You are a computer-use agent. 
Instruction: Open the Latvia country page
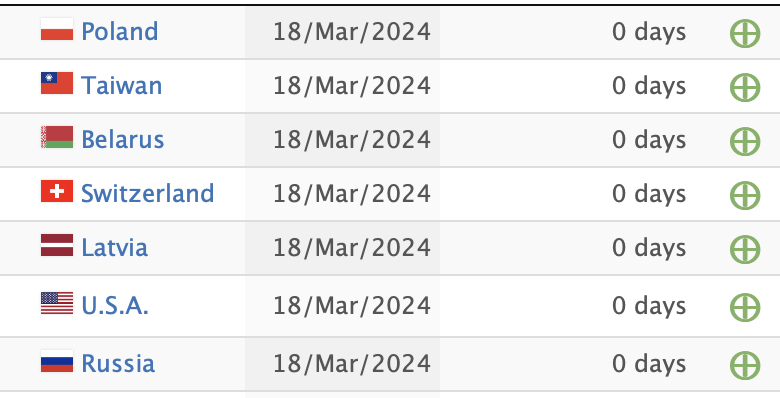click(x=114, y=247)
